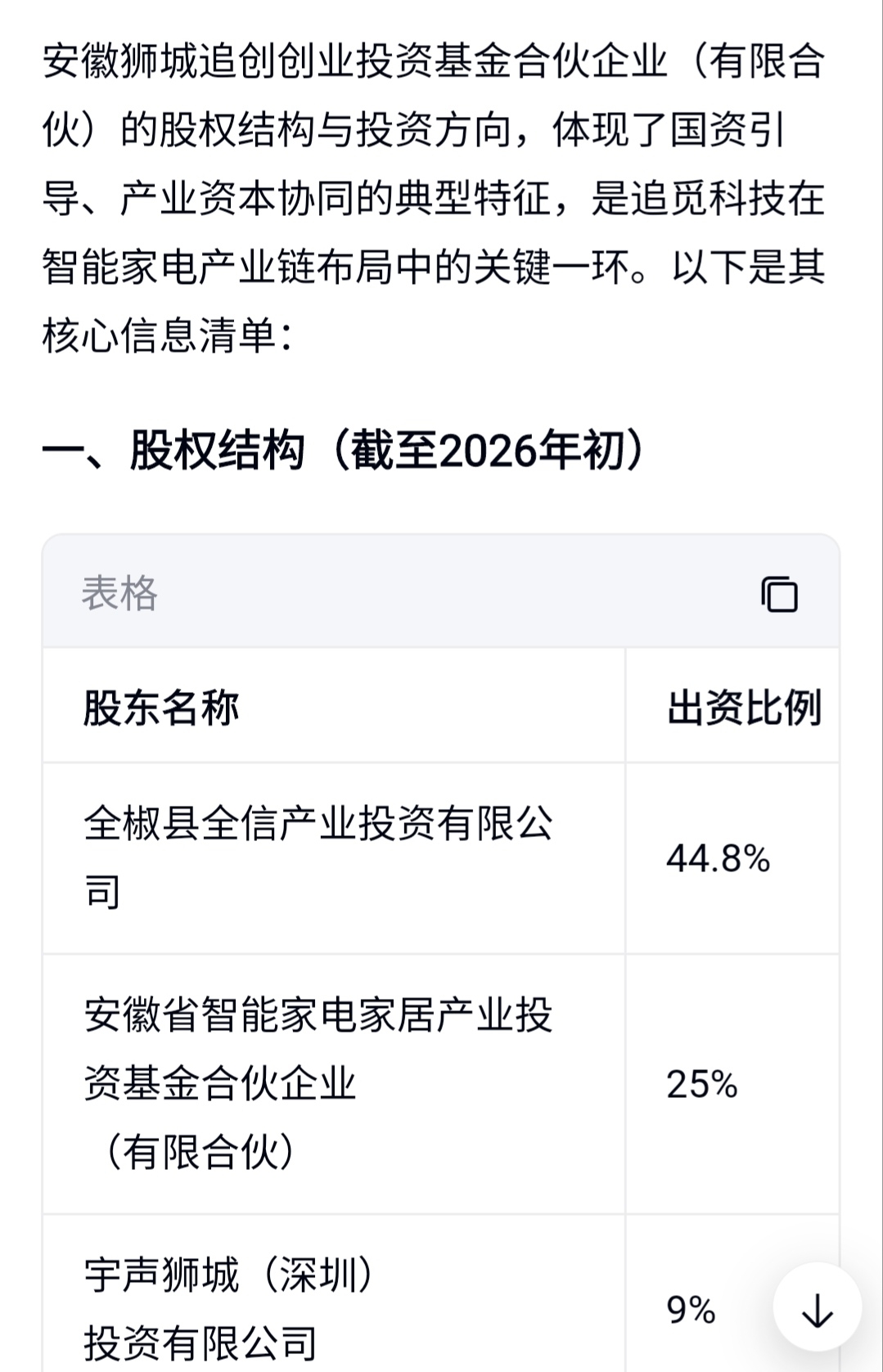Tap the 9% ratio cell
Viewport: 883px width, 1372px height.
click(x=691, y=1310)
